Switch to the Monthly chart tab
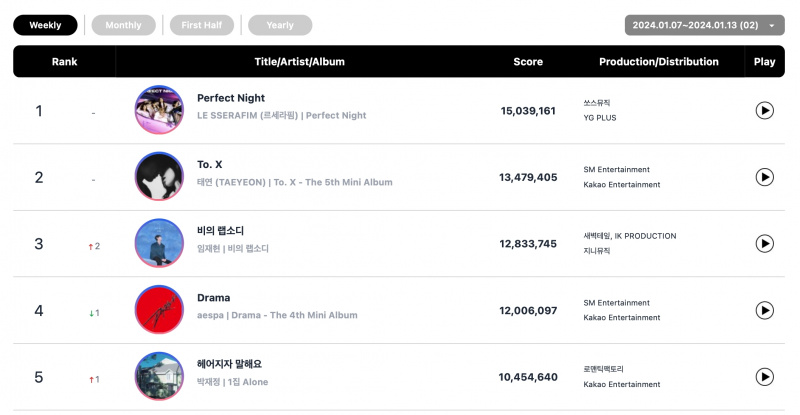Viewport: 800px width, 415px height. coord(123,25)
